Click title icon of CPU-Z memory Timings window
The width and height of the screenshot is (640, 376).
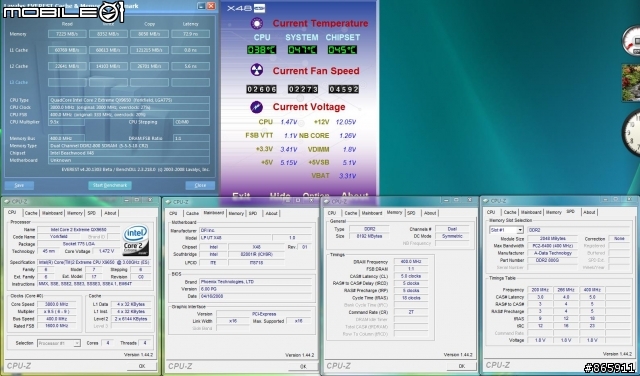[327, 201]
